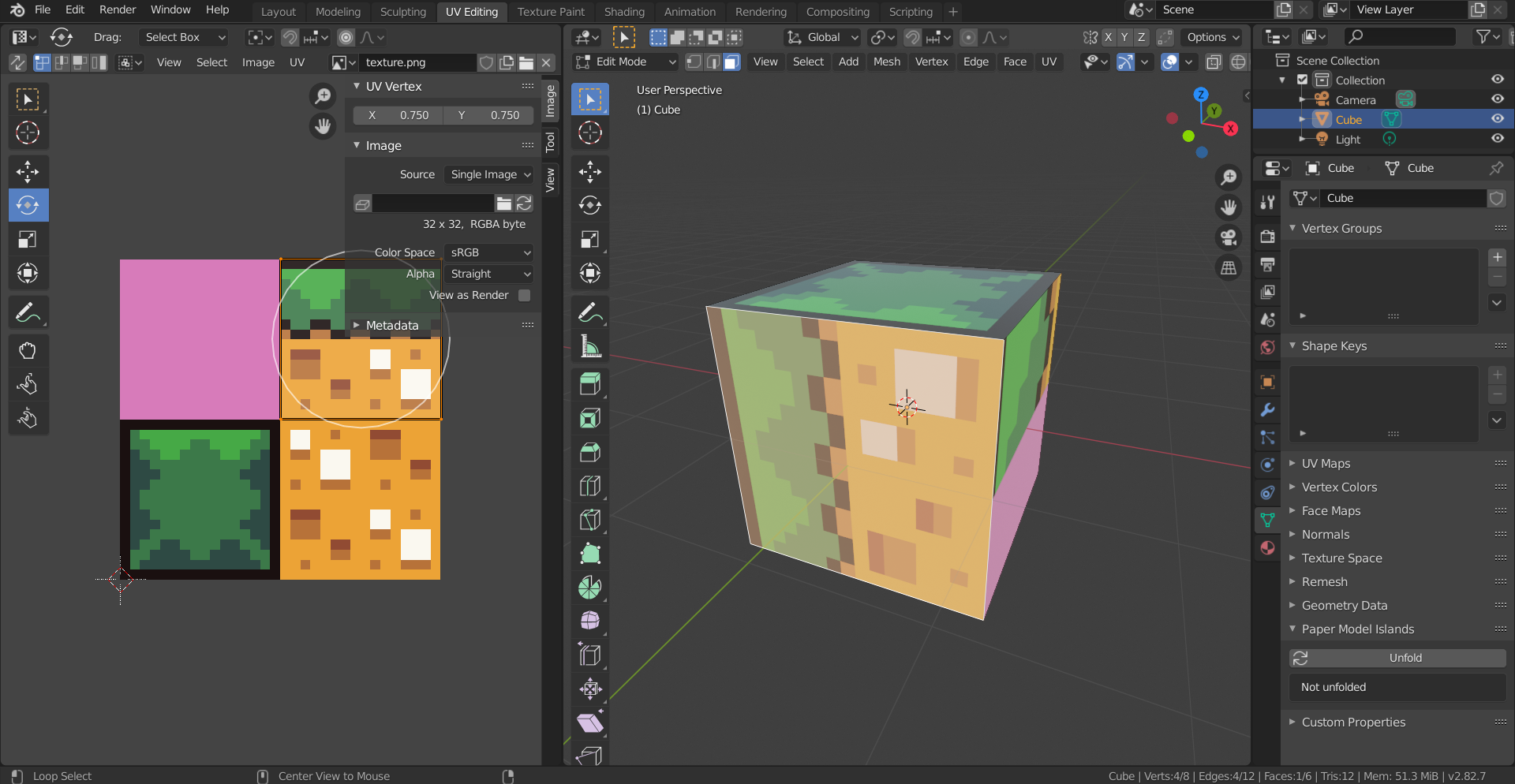Enable View as Render checkbox
This screenshot has width=1515, height=784.
tap(524, 295)
